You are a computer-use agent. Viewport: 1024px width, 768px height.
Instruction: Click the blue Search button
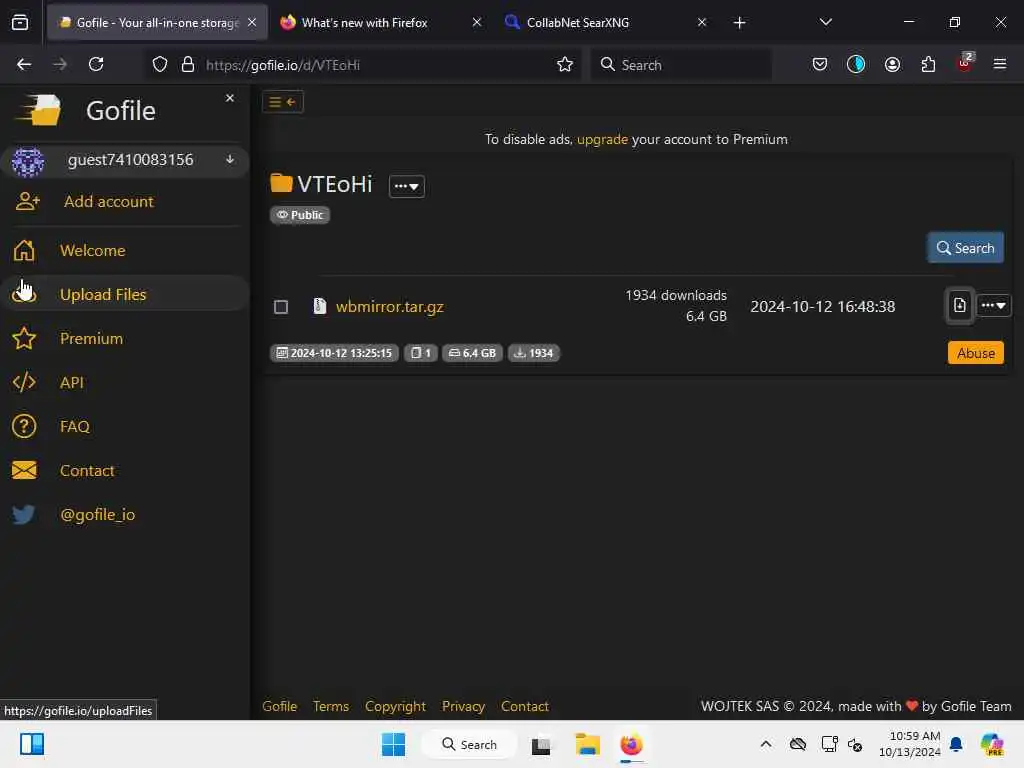pyautogui.click(x=965, y=248)
